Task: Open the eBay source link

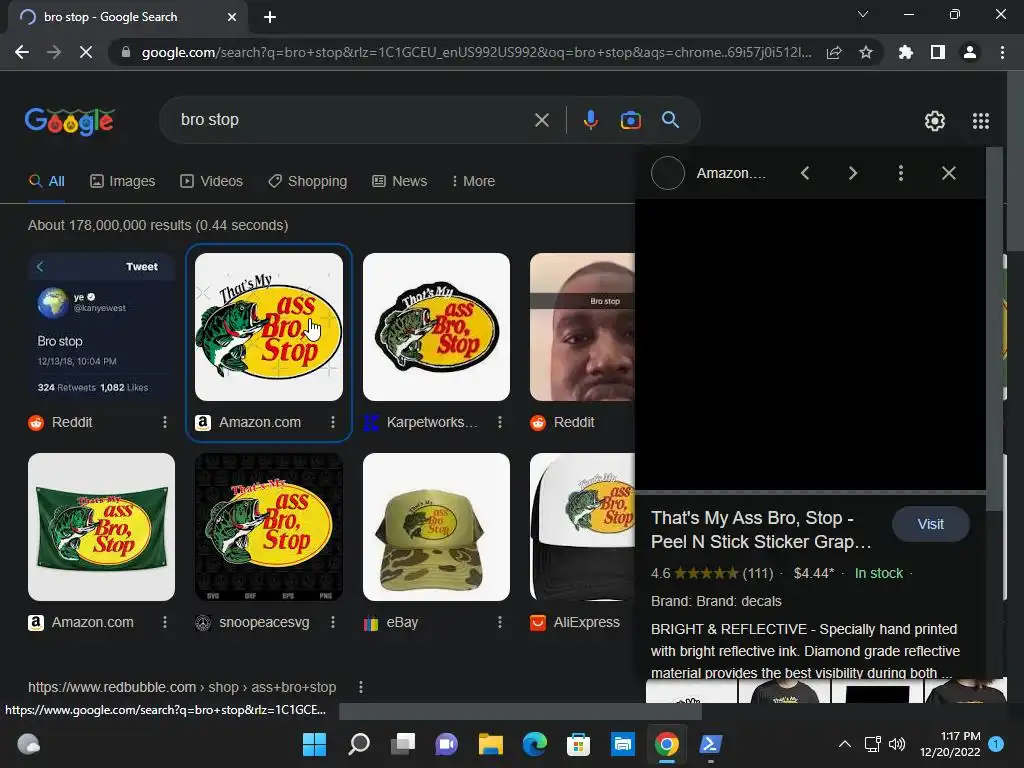Action: pos(402,622)
